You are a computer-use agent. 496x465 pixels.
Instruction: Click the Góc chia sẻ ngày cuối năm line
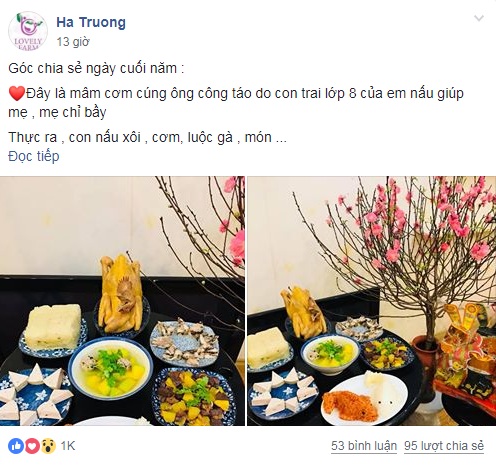[x=96, y=68]
